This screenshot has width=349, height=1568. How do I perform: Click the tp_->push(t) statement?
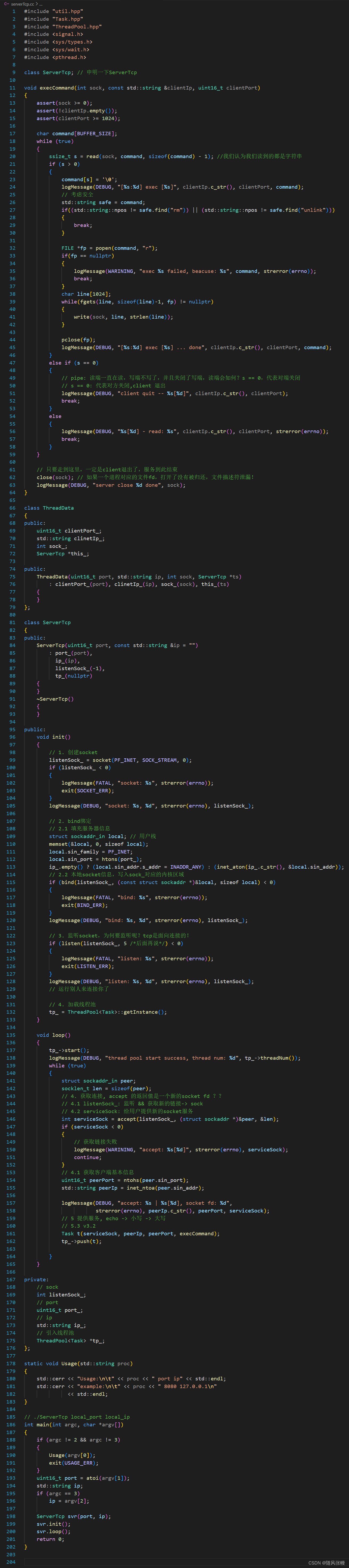[82, 1241]
